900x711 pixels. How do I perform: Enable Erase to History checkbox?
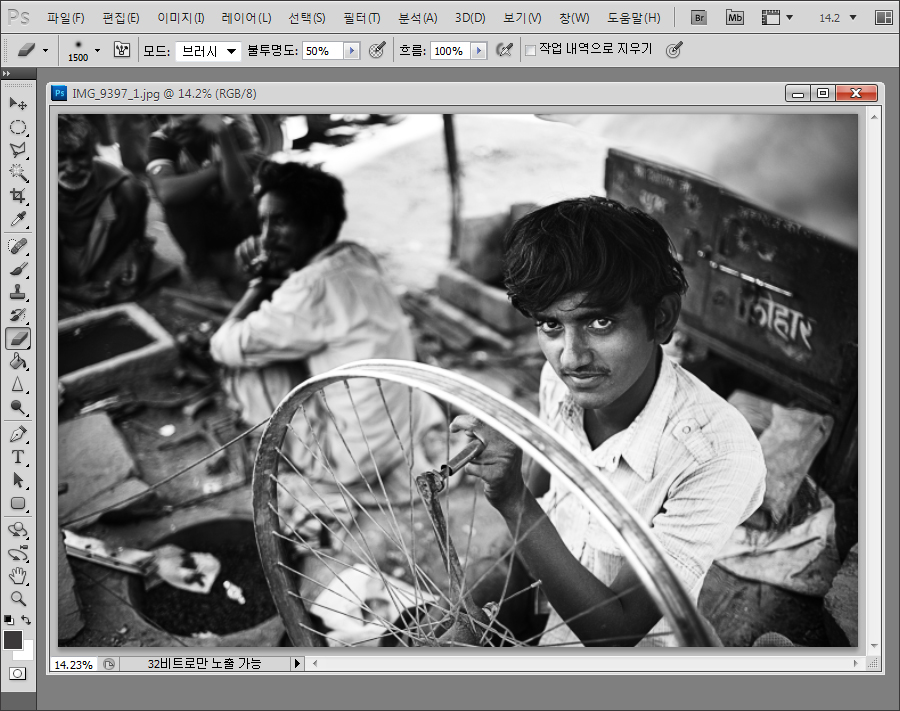point(530,50)
